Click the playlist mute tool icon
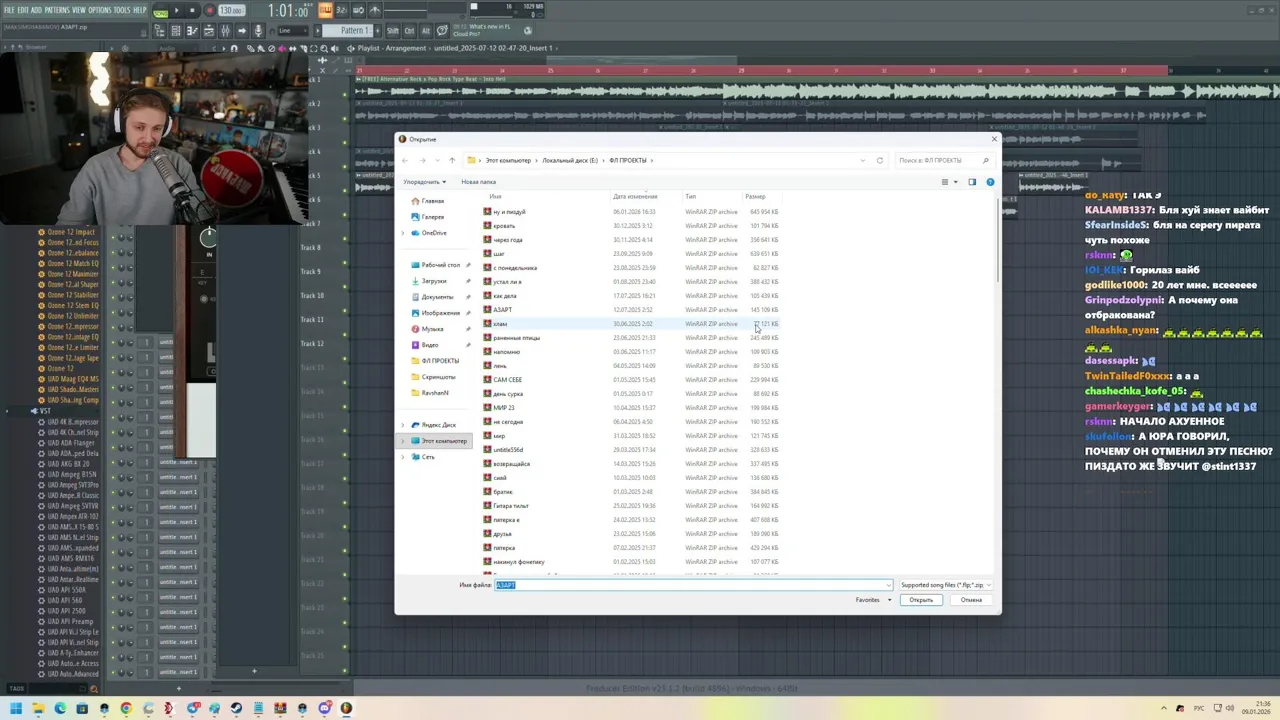The image size is (1280, 720). tap(280, 48)
